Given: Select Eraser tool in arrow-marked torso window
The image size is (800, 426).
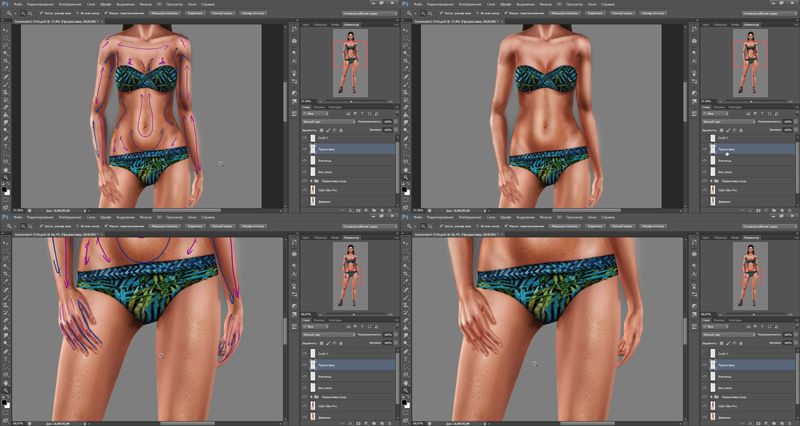Looking at the screenshot, I should pos(6,108).
